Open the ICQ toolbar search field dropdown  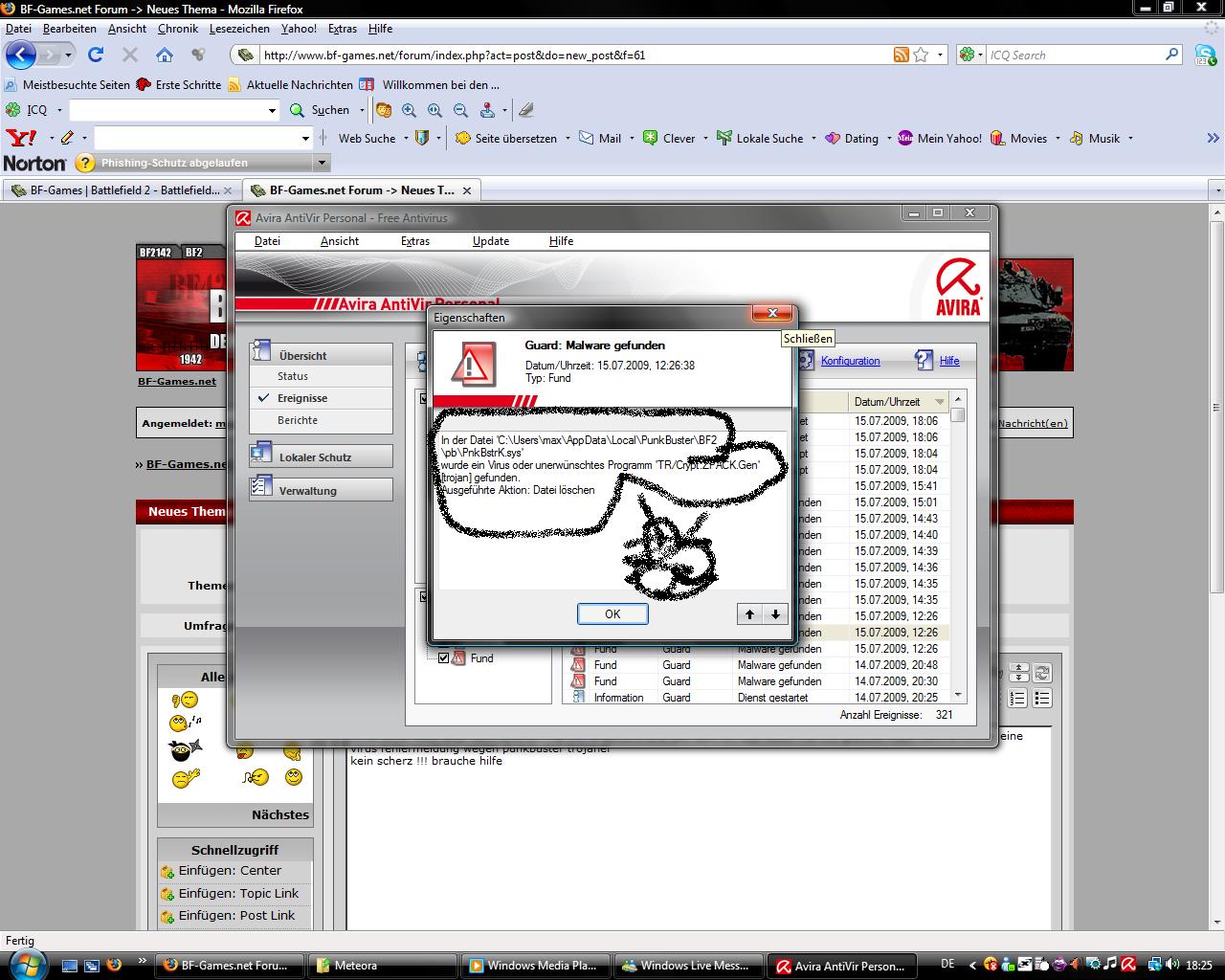tap(272, 110)
